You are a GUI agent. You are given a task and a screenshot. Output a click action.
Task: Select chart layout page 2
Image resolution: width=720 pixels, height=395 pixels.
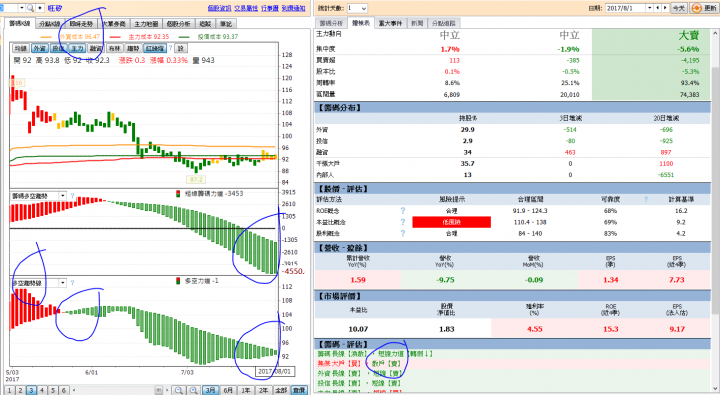pyautogui.click(x=20, y=390)
